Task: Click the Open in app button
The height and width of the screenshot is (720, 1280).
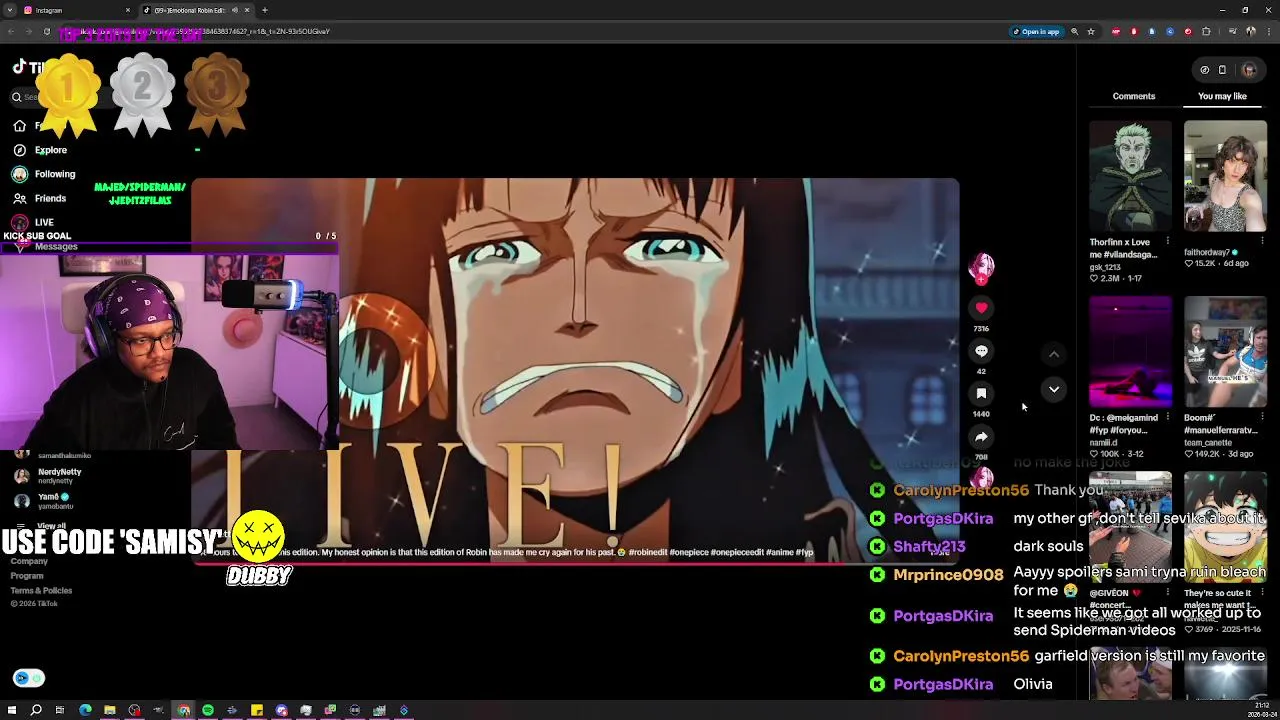Action: point(1036,31)
